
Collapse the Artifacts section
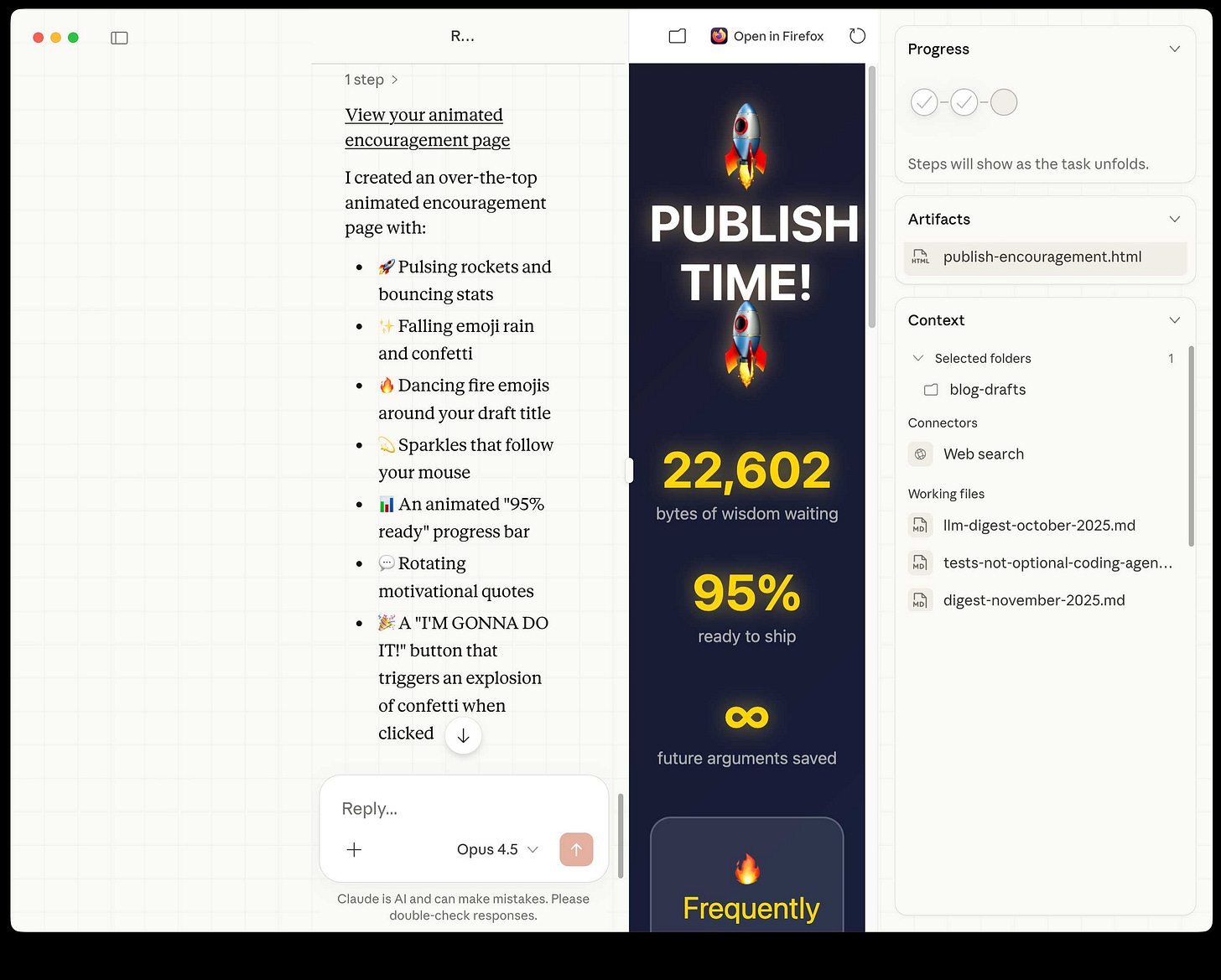pyautogui.click(x=1173, y=219)
